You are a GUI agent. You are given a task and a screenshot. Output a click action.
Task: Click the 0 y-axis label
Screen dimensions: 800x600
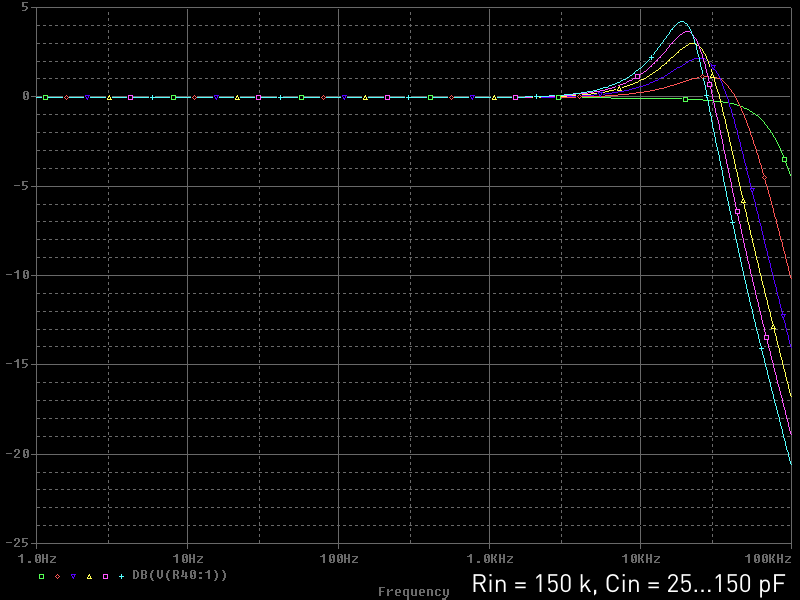pos(26,96)
